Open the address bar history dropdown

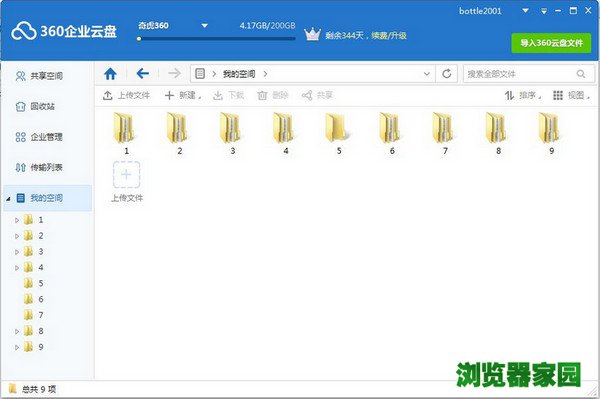(x=427, y=74)
